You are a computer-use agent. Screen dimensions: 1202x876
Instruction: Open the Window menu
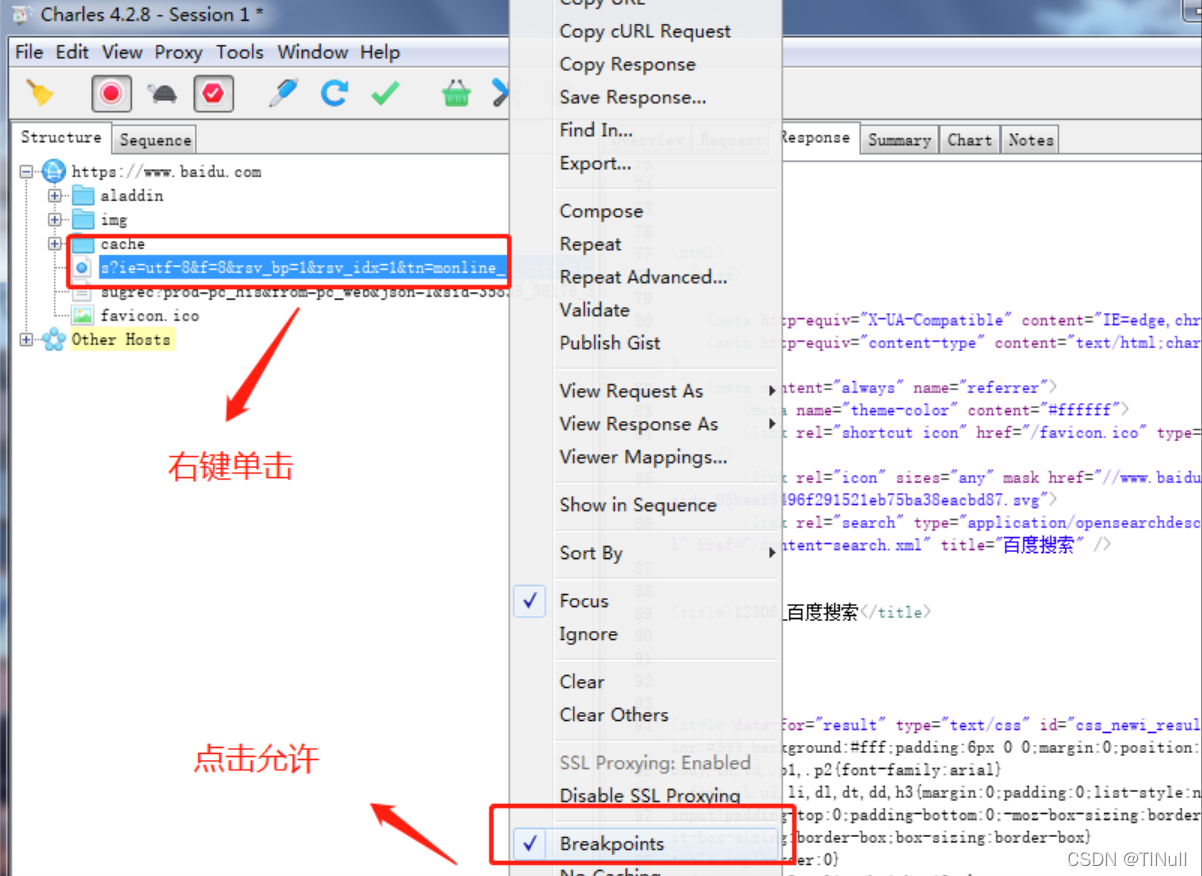pyautogui.click(x=313, y=52)
